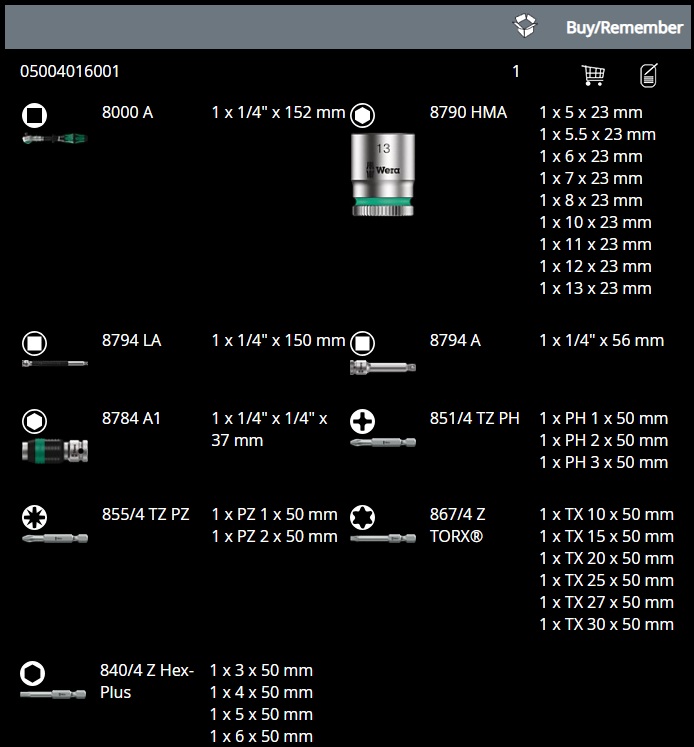Viewport: 694px width, 747px height.
Task: Click the hexagon icon for 8784 A1
Action: [35, 420]
